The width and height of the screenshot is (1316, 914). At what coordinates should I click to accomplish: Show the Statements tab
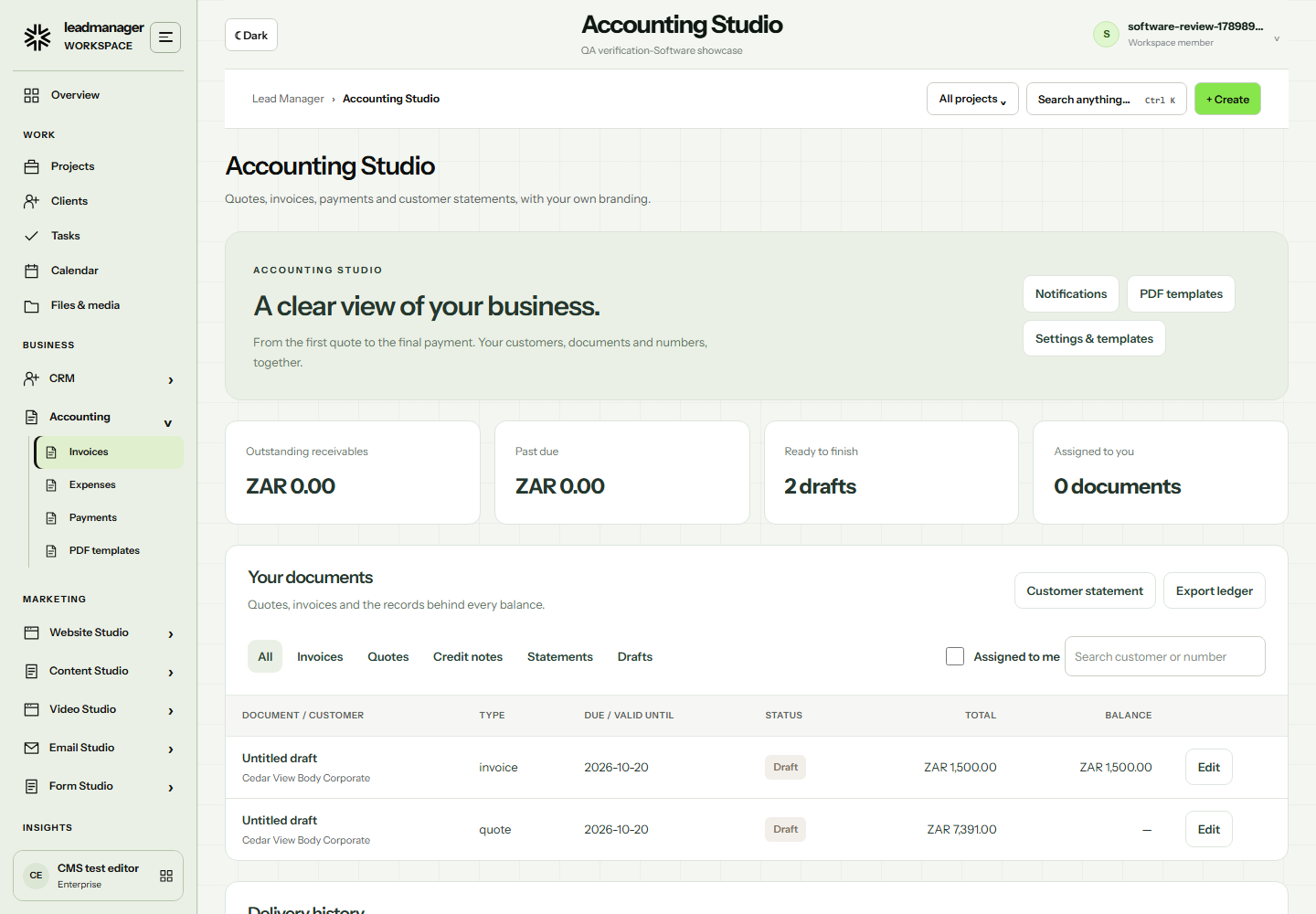pyautogui.click(x=560, y=656)
